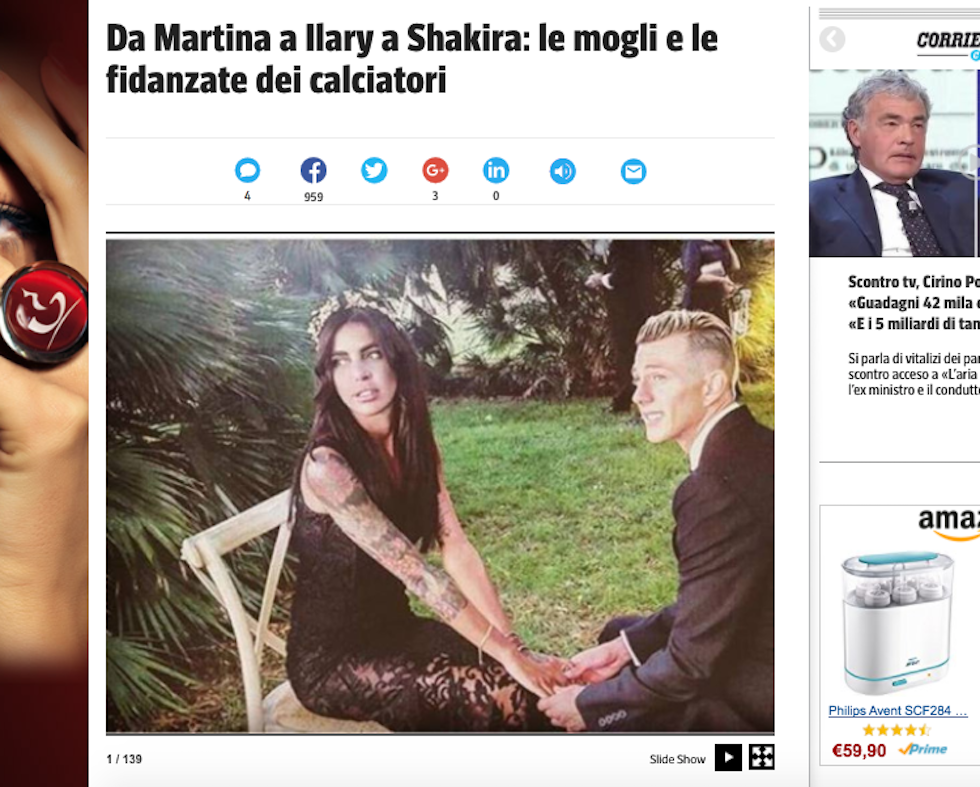This screenshot has height=787, width=980.
Task: Open the comments speech bubble icon
Action: pyautogui.click(x=248, y=170)
